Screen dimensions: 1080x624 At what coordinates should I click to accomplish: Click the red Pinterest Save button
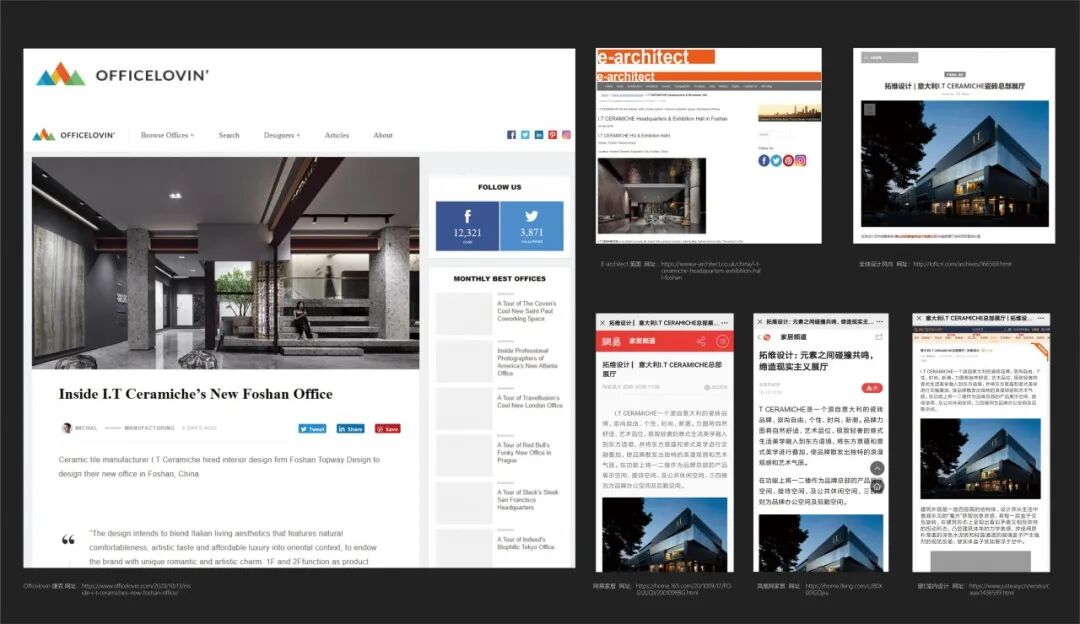coord(388,428)
